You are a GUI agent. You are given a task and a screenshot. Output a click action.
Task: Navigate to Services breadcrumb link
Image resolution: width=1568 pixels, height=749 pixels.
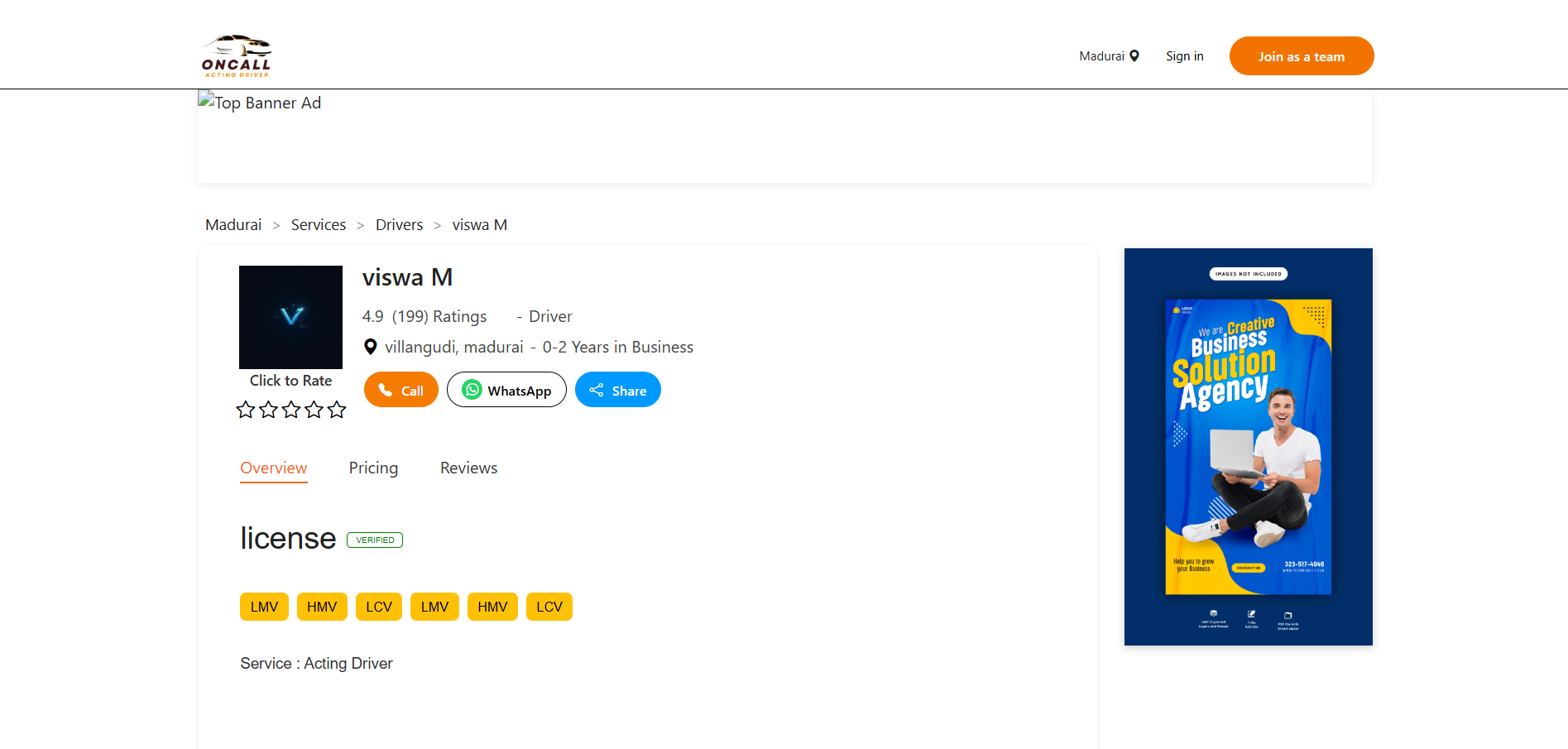tap(319, 225)
